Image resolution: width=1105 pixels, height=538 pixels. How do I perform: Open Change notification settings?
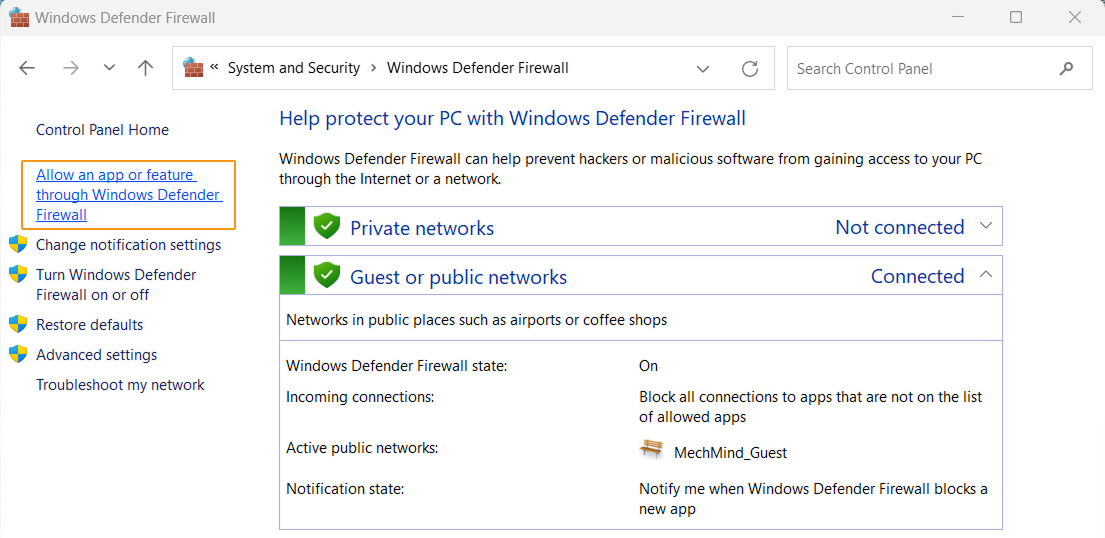click(x=128, y=245)
